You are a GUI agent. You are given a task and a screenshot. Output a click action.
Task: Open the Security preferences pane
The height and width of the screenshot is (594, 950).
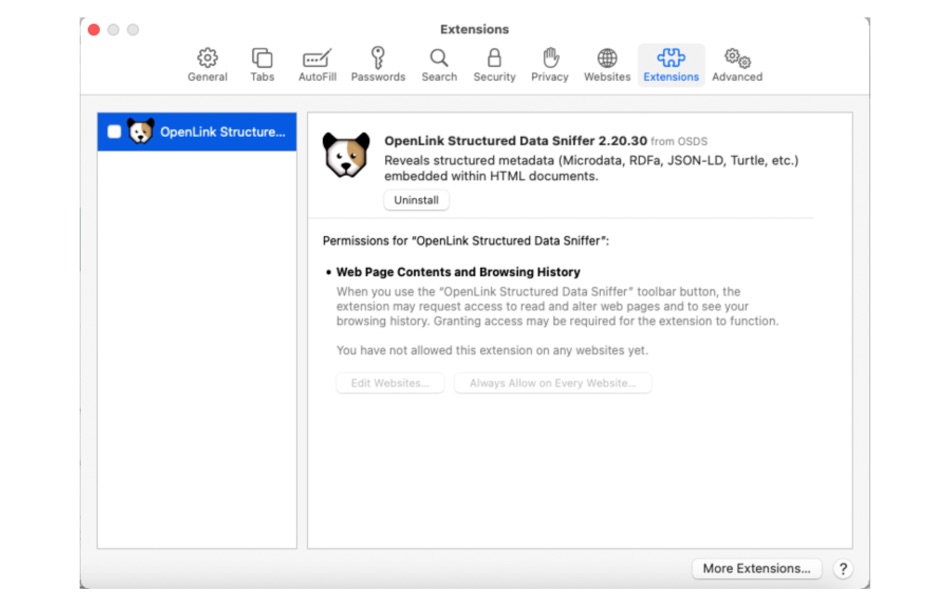pyautogui.click(x=494, y=65)
